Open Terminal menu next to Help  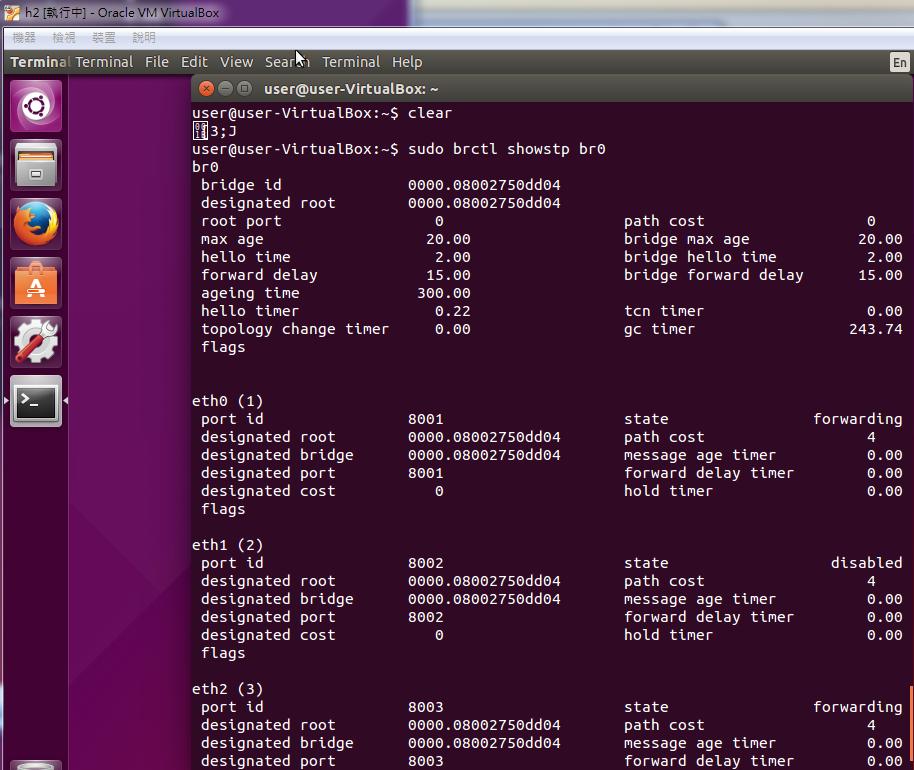click(x=351, y=62)
